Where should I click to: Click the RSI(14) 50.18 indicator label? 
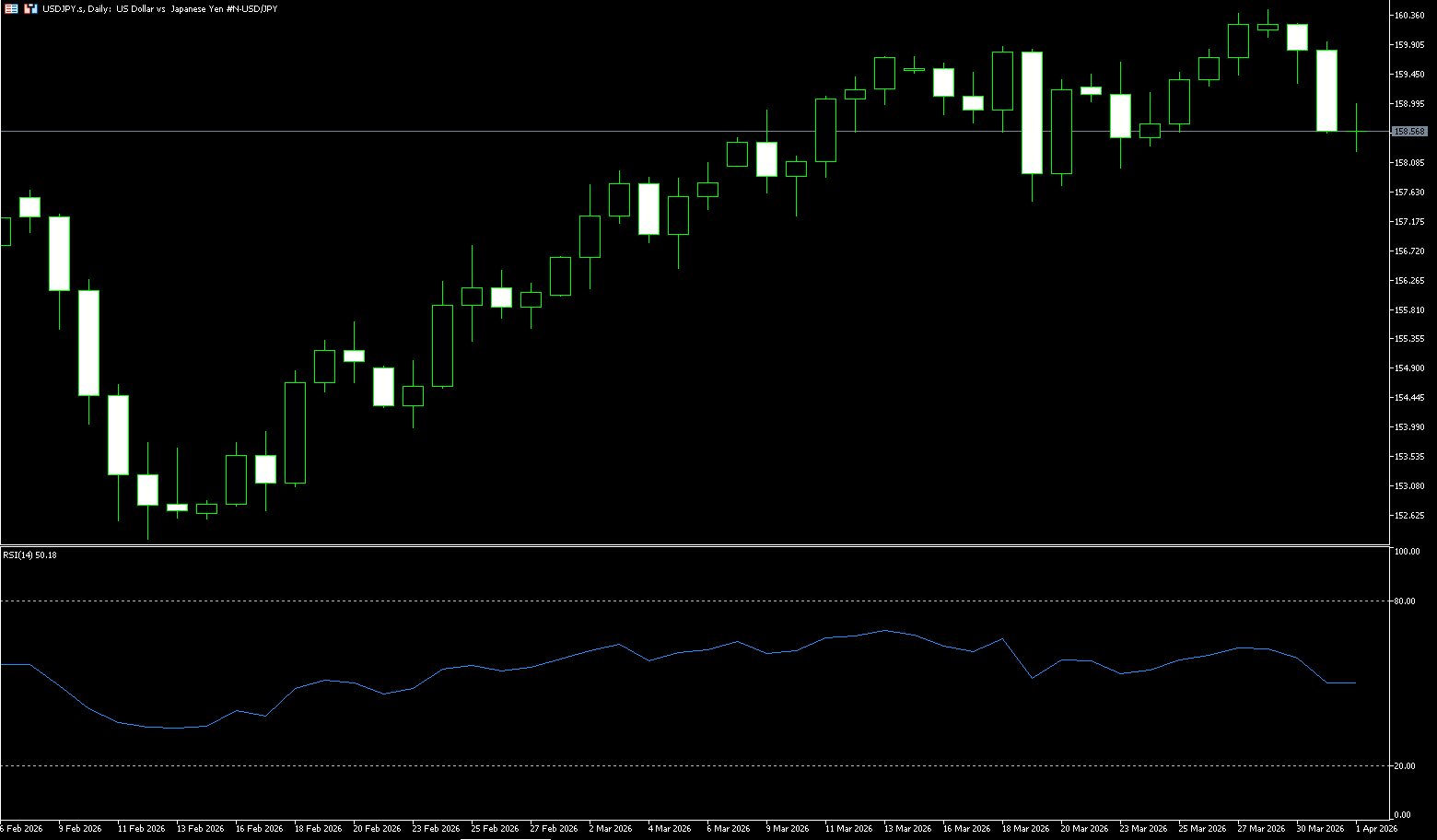coord(29,554)
